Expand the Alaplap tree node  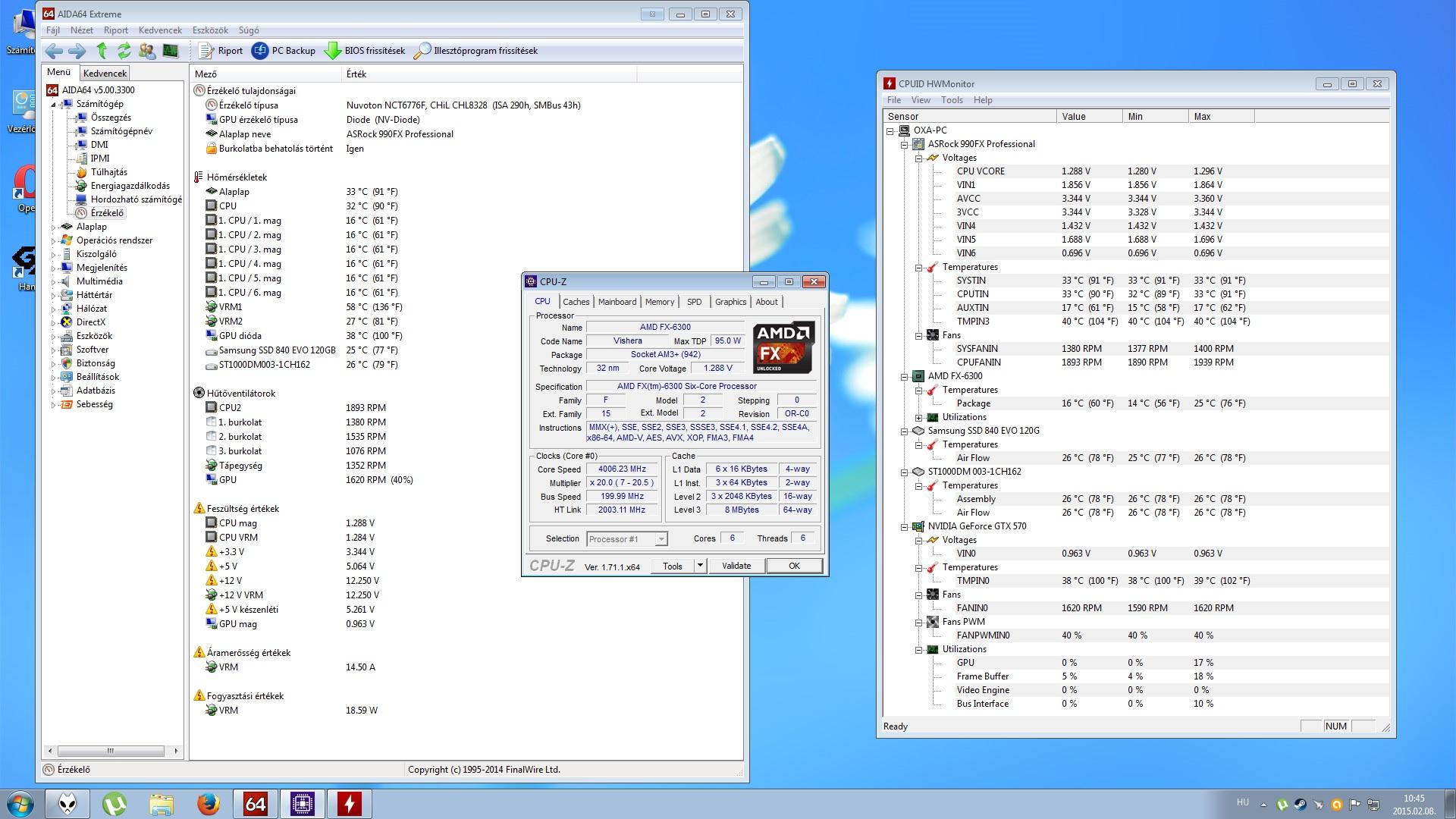54,227
